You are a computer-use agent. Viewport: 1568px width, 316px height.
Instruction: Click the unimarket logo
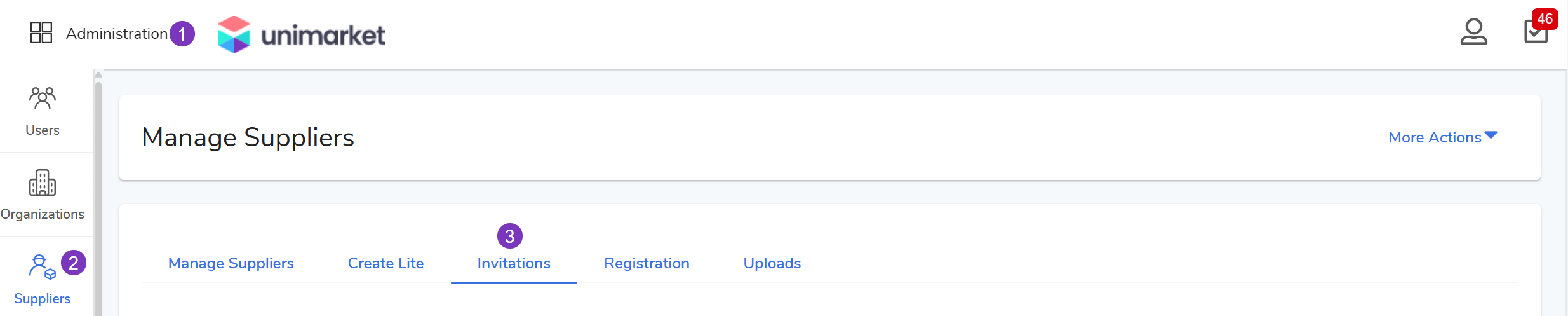pos(302,34)
